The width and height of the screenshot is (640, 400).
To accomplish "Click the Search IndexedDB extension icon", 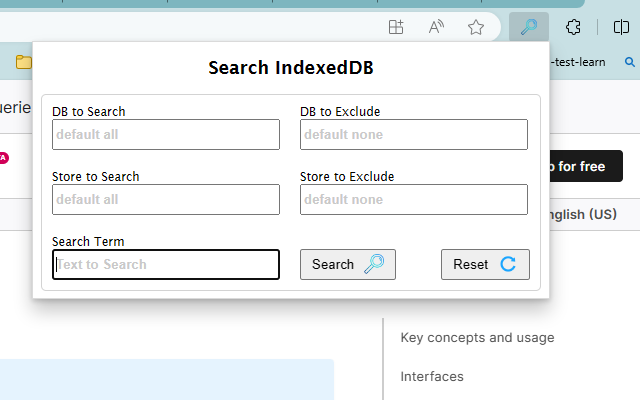I will coord(528,27).
